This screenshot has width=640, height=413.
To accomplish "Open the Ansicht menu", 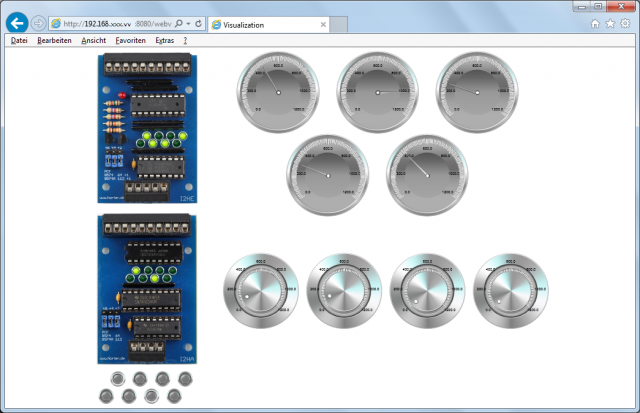I will [92, 41].
